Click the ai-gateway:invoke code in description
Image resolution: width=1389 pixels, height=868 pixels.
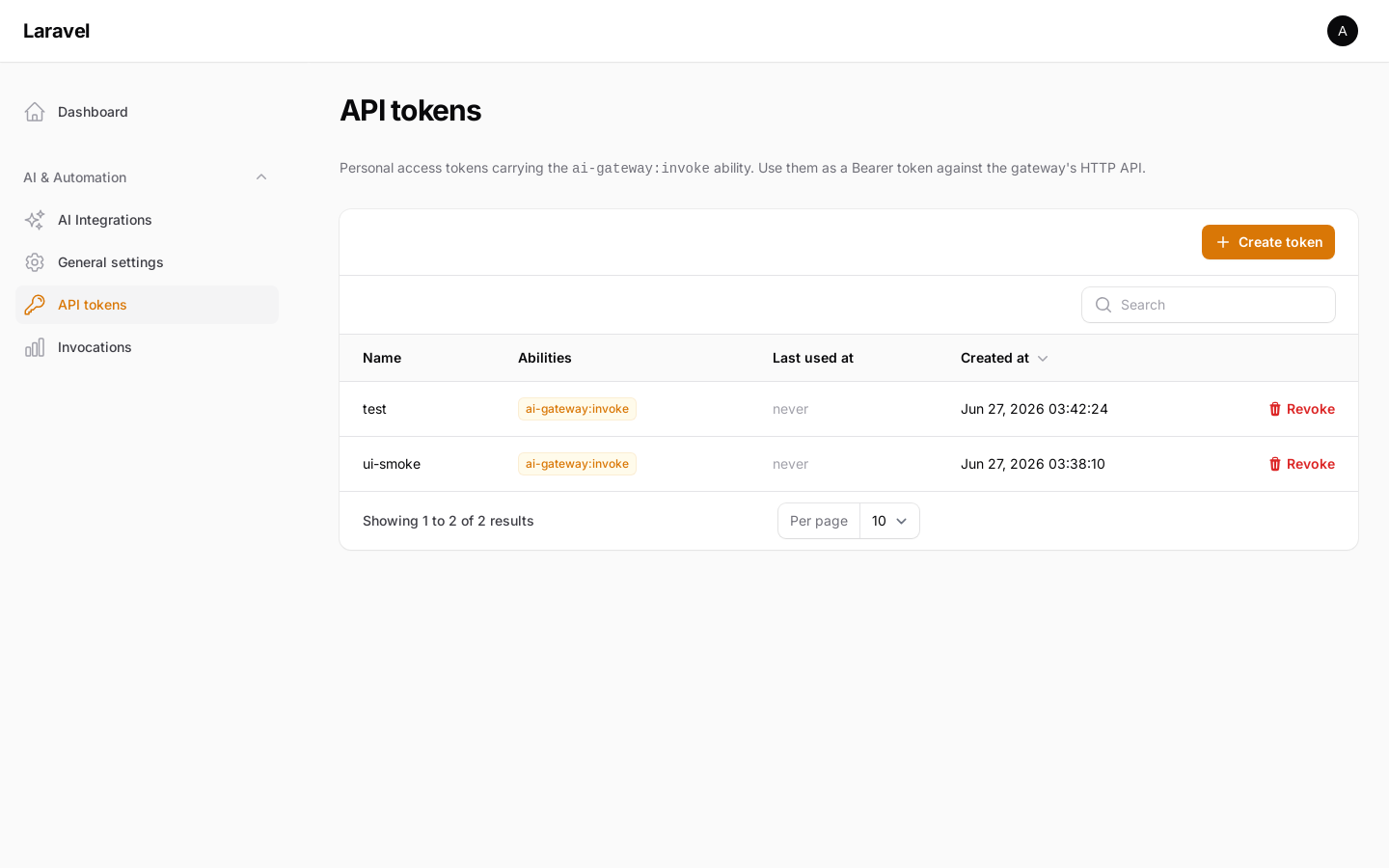640,168
